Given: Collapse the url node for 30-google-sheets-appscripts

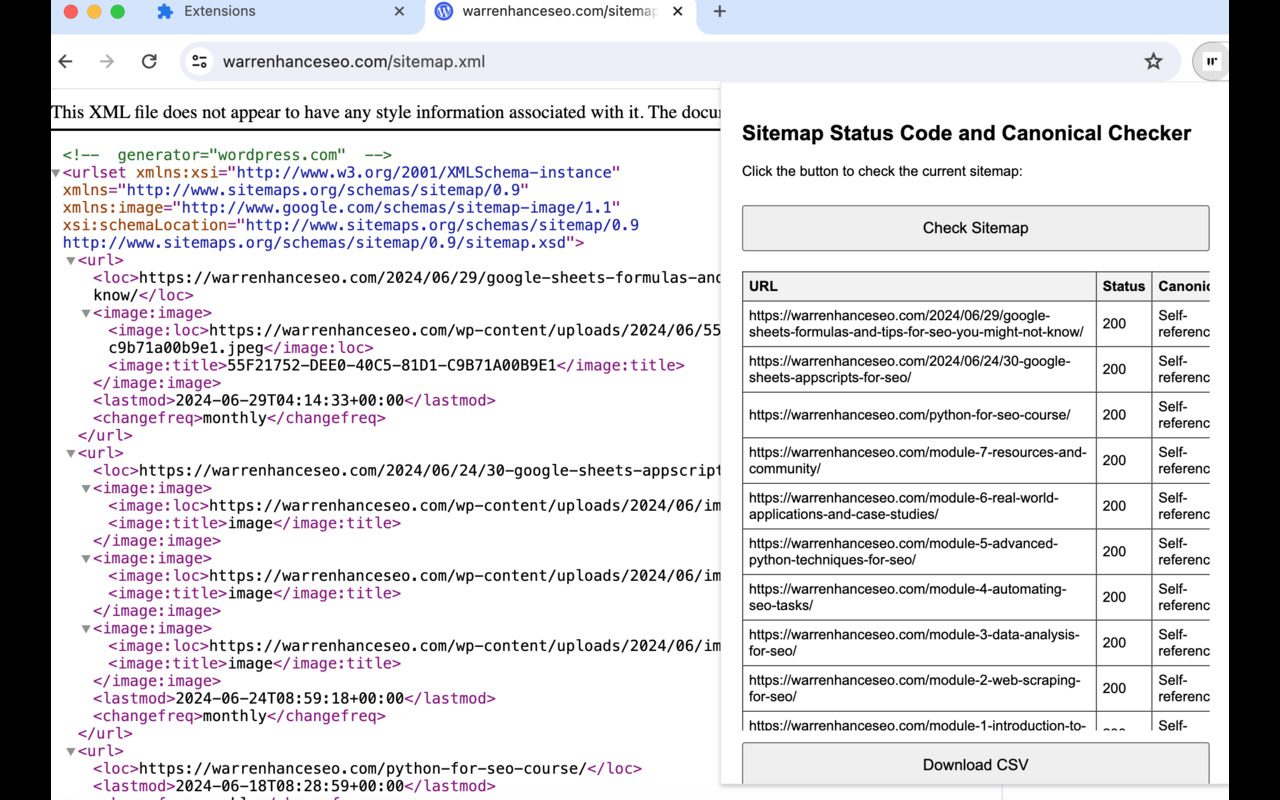Looking at the screenshot, I should pyautogui.click(x=70, y=454).
